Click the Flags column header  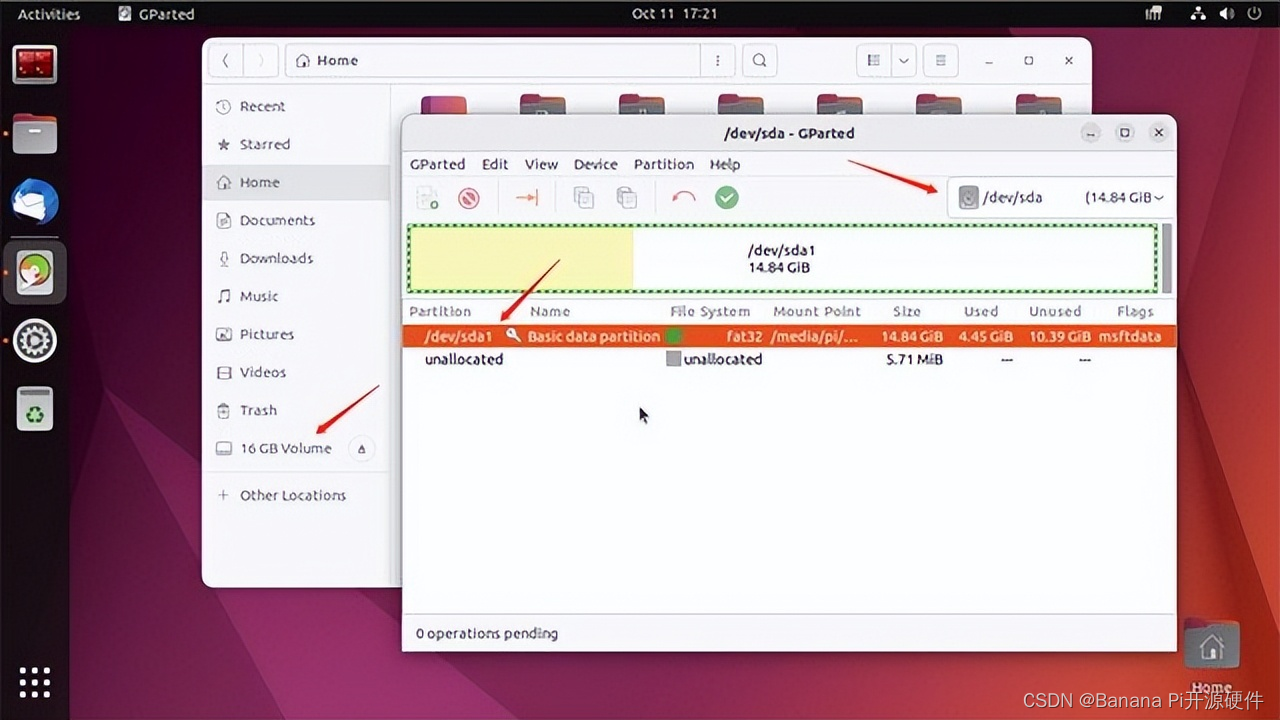coord(1135,311)
